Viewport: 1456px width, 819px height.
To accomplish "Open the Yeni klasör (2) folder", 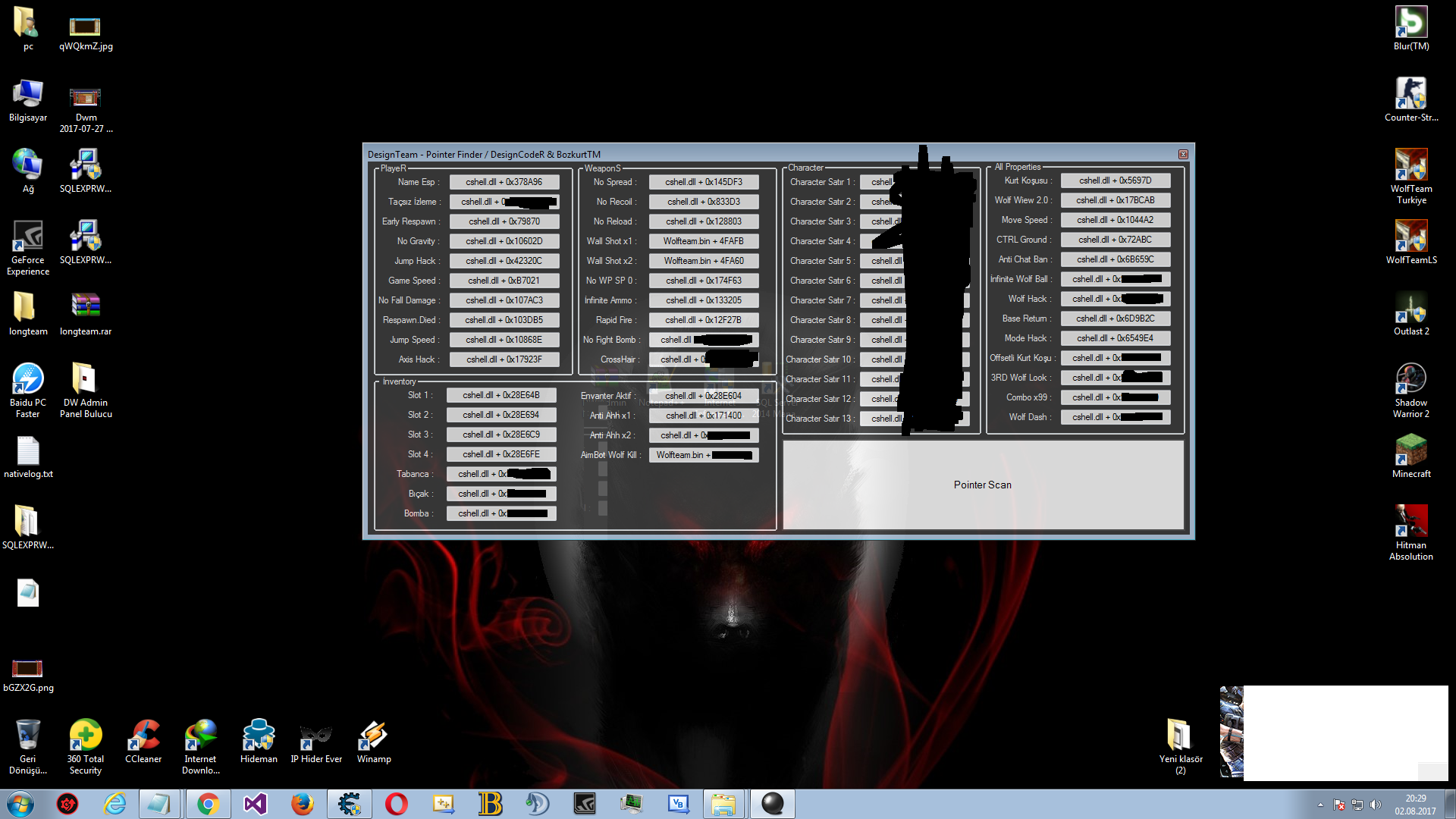I will coord(1181,746).
